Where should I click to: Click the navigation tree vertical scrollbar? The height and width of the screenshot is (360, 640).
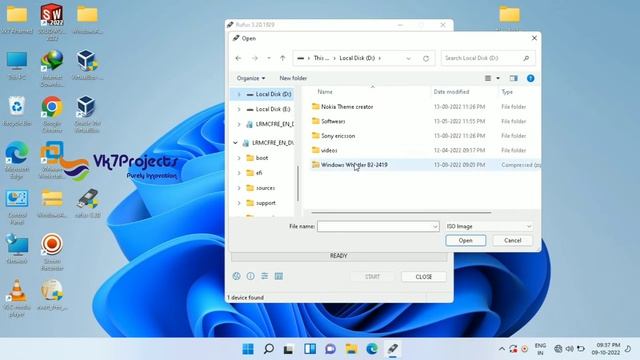(298, 183)
